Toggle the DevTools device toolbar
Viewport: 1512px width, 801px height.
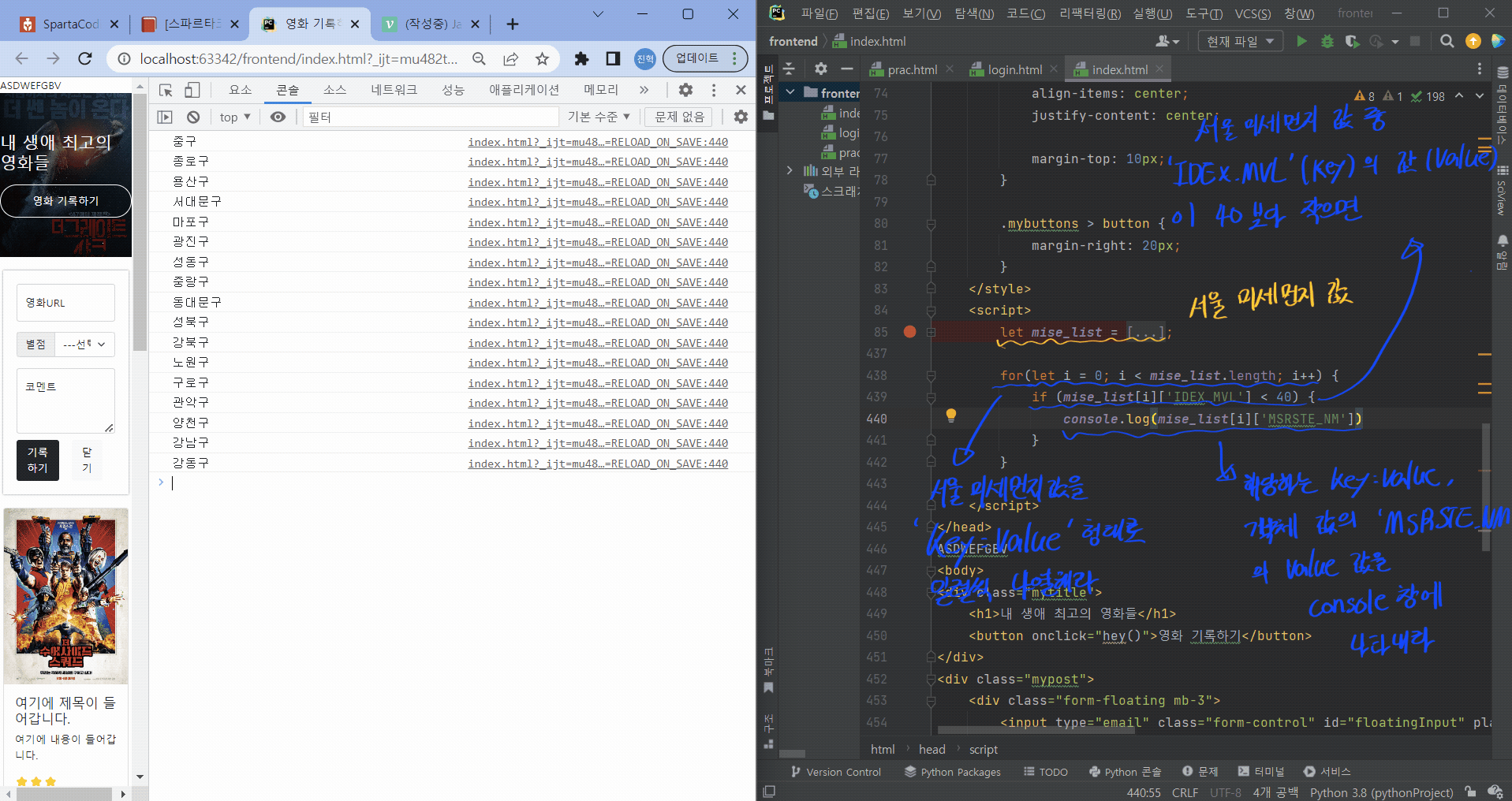click(192, 90)
